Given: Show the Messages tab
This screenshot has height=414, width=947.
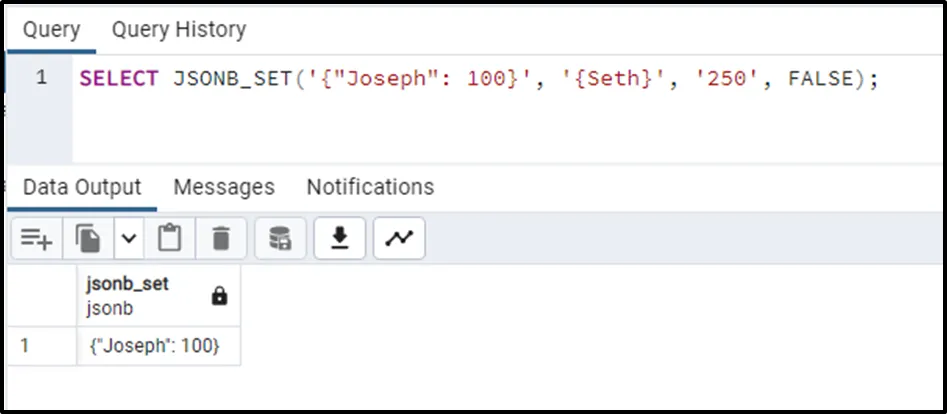Looking at the screenshot, I should coord(223,187).
